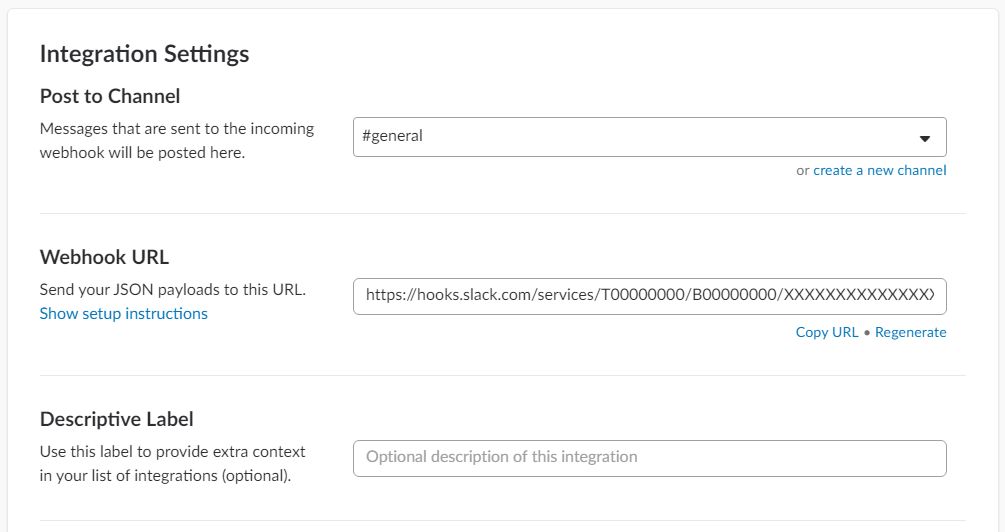Regenerate the webhook URL
The height and width of the screenshot is (532, 1005).
point(910,333)
